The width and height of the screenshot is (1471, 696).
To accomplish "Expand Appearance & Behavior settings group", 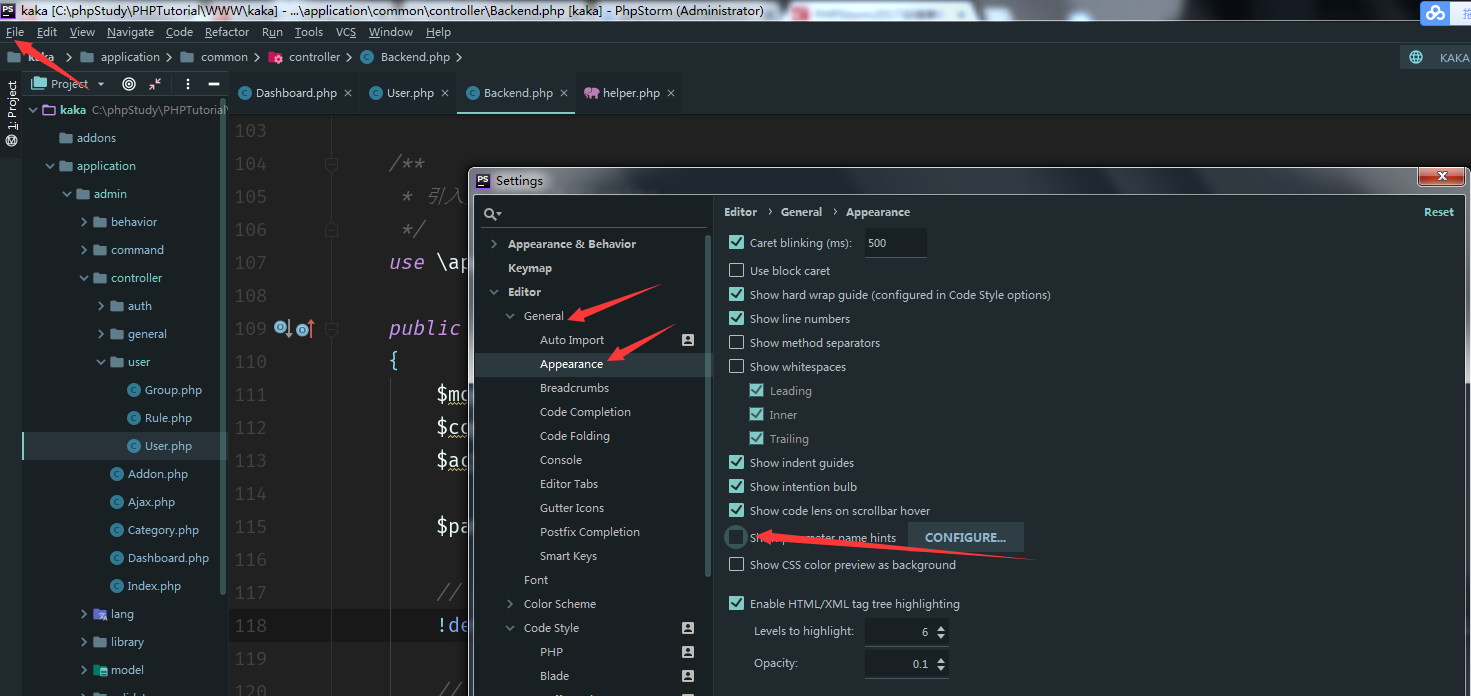I will (494, 244).
